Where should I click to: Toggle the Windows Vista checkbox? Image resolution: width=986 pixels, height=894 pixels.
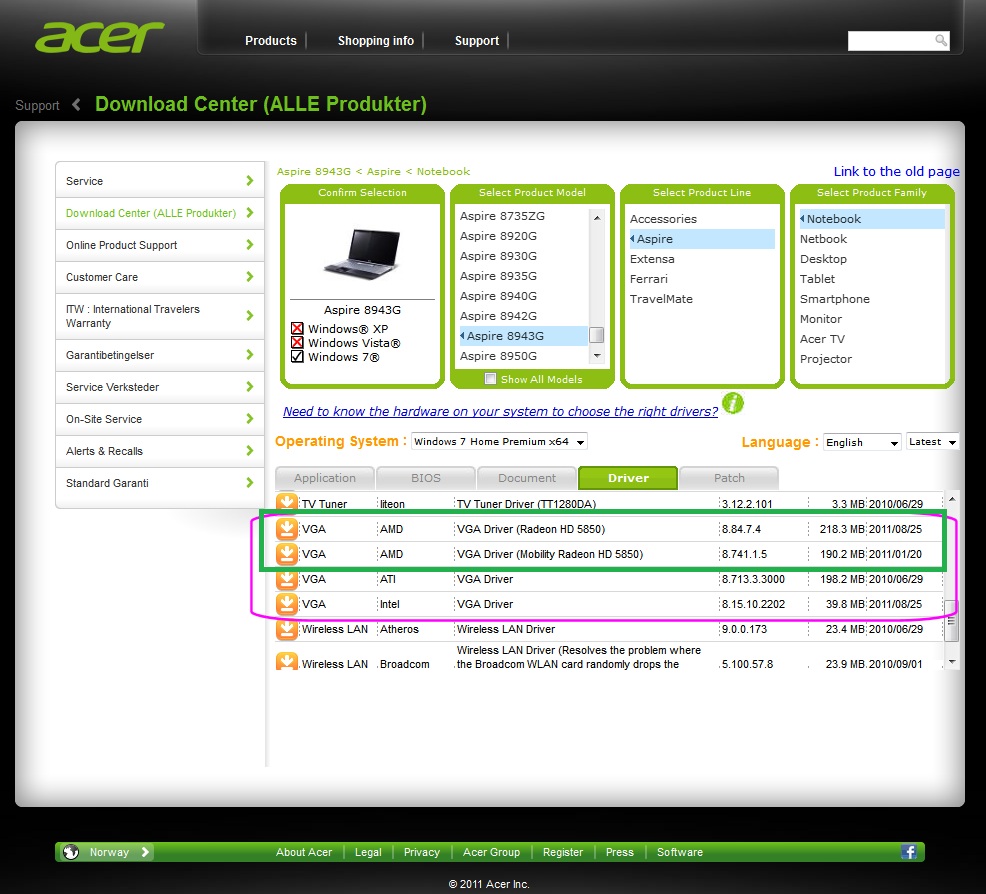click(297, 343)
